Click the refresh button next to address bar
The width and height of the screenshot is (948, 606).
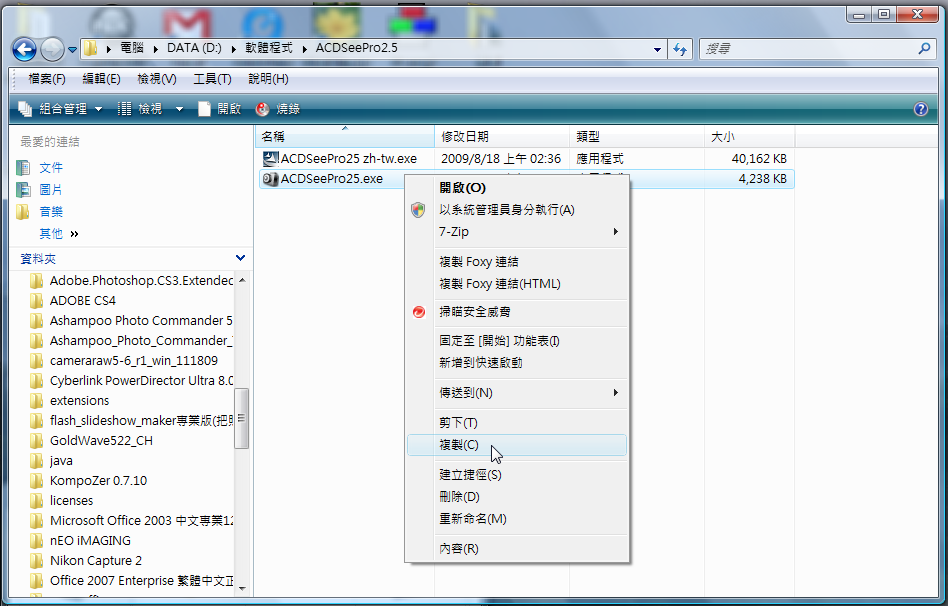pyautogui.click(x=680, y=50)
